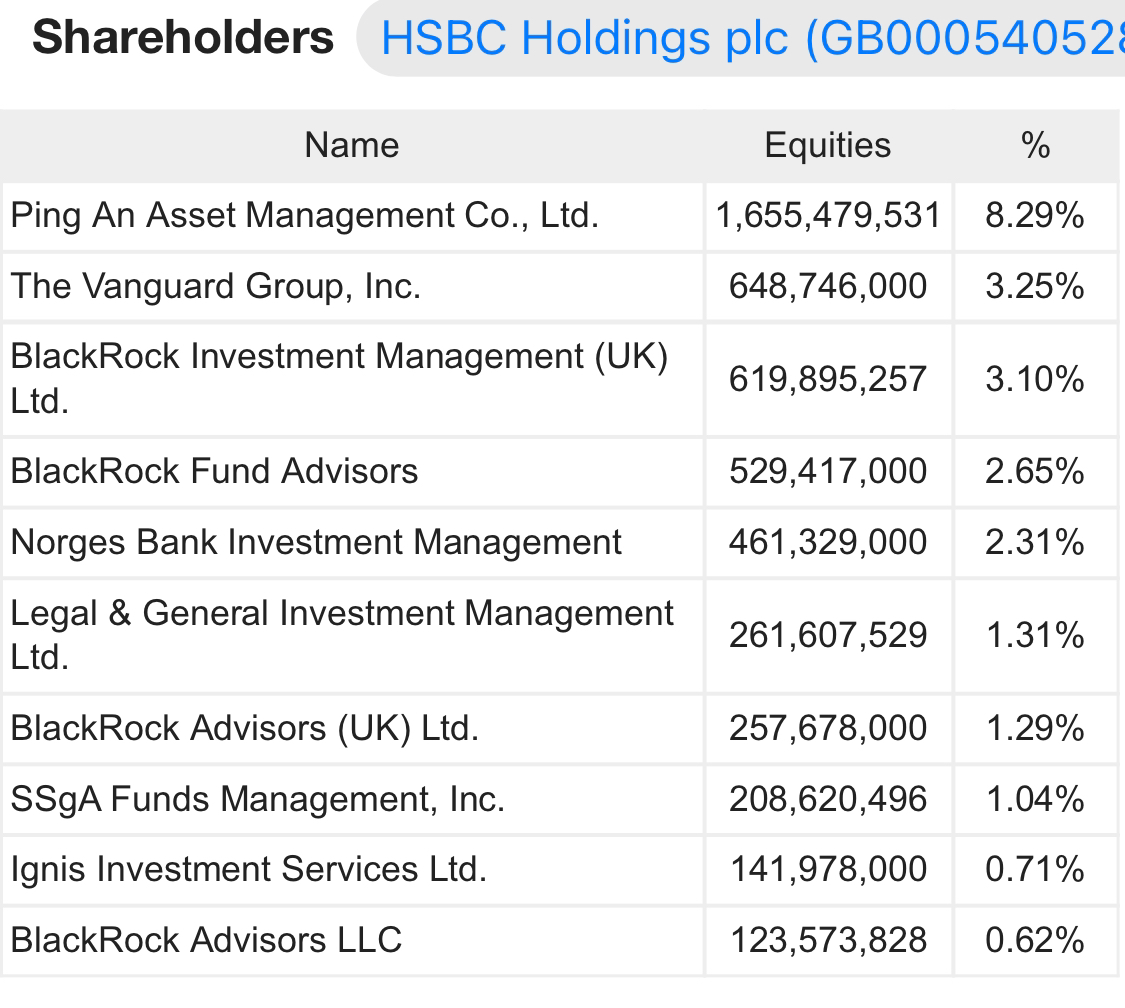Sort by the Equities column header
The image size is (1125, 1008).
[827, 145]
